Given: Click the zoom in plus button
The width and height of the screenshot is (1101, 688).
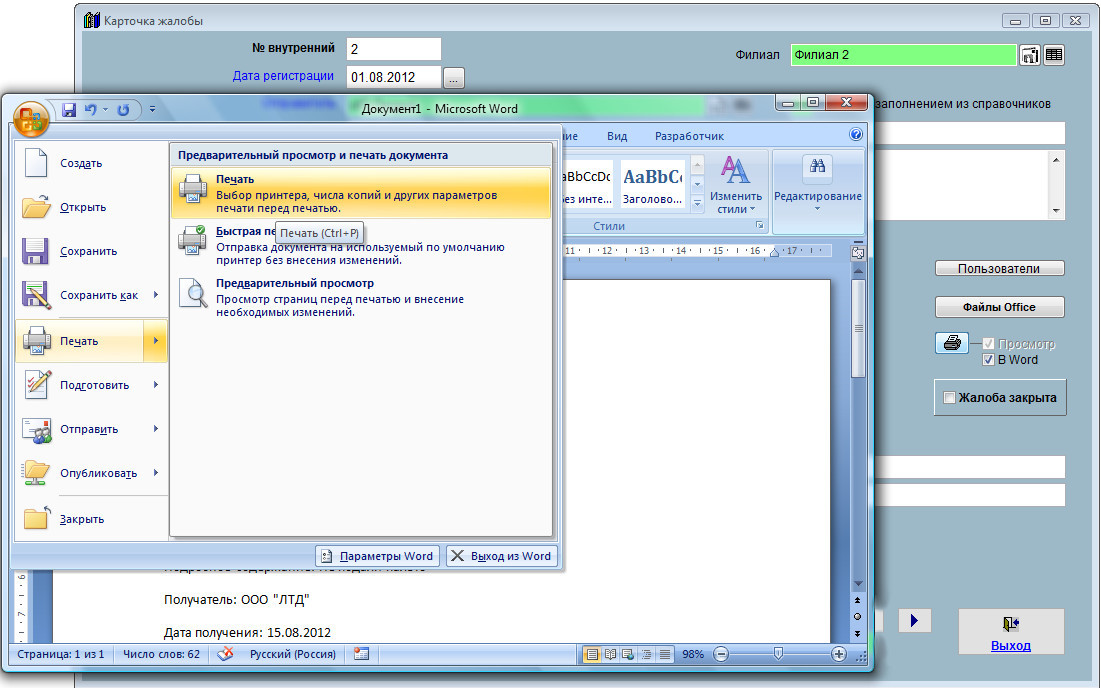Looking at the screenshot, I should 838,654.
